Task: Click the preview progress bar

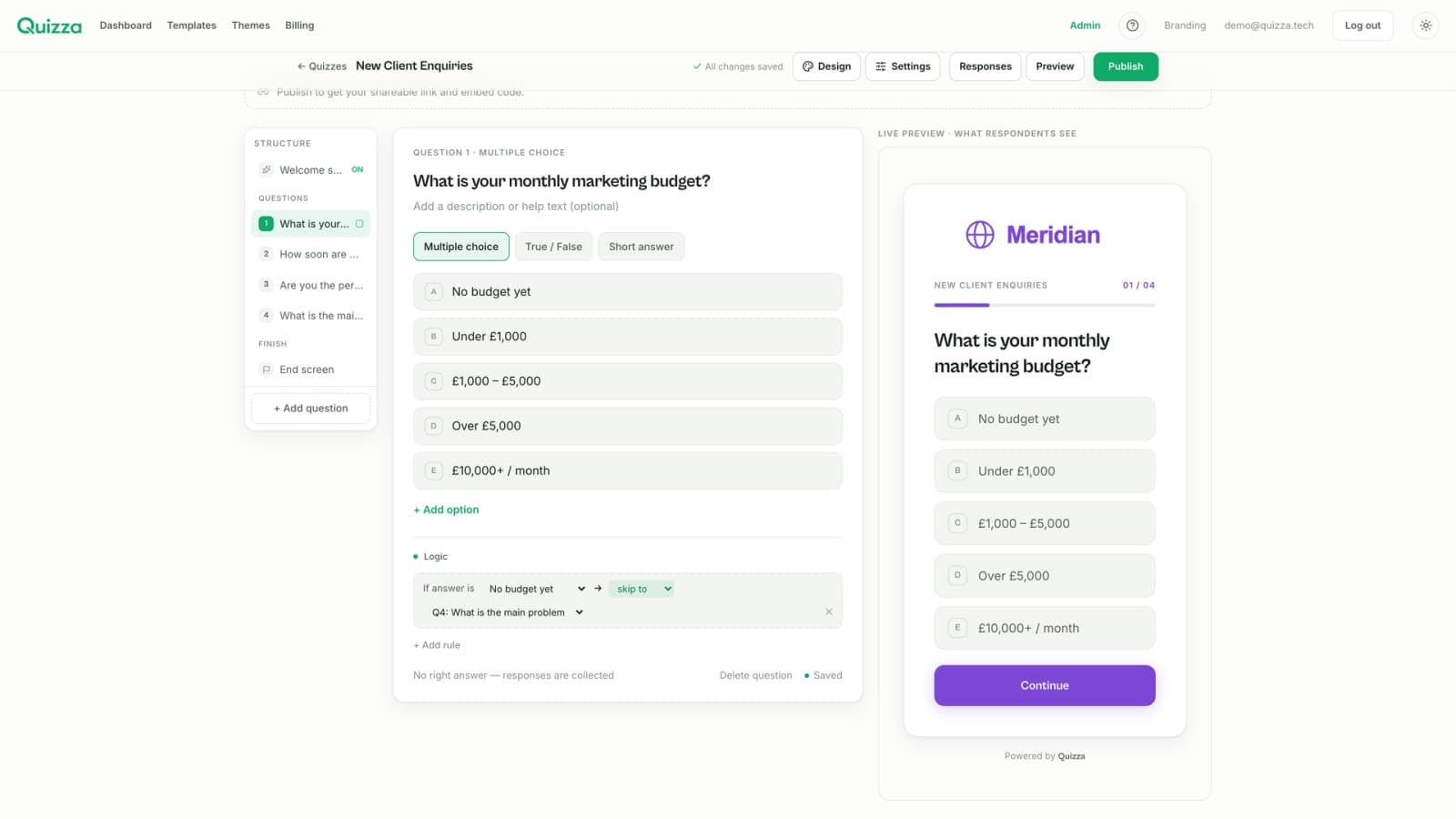Action: click(1045, 305)
